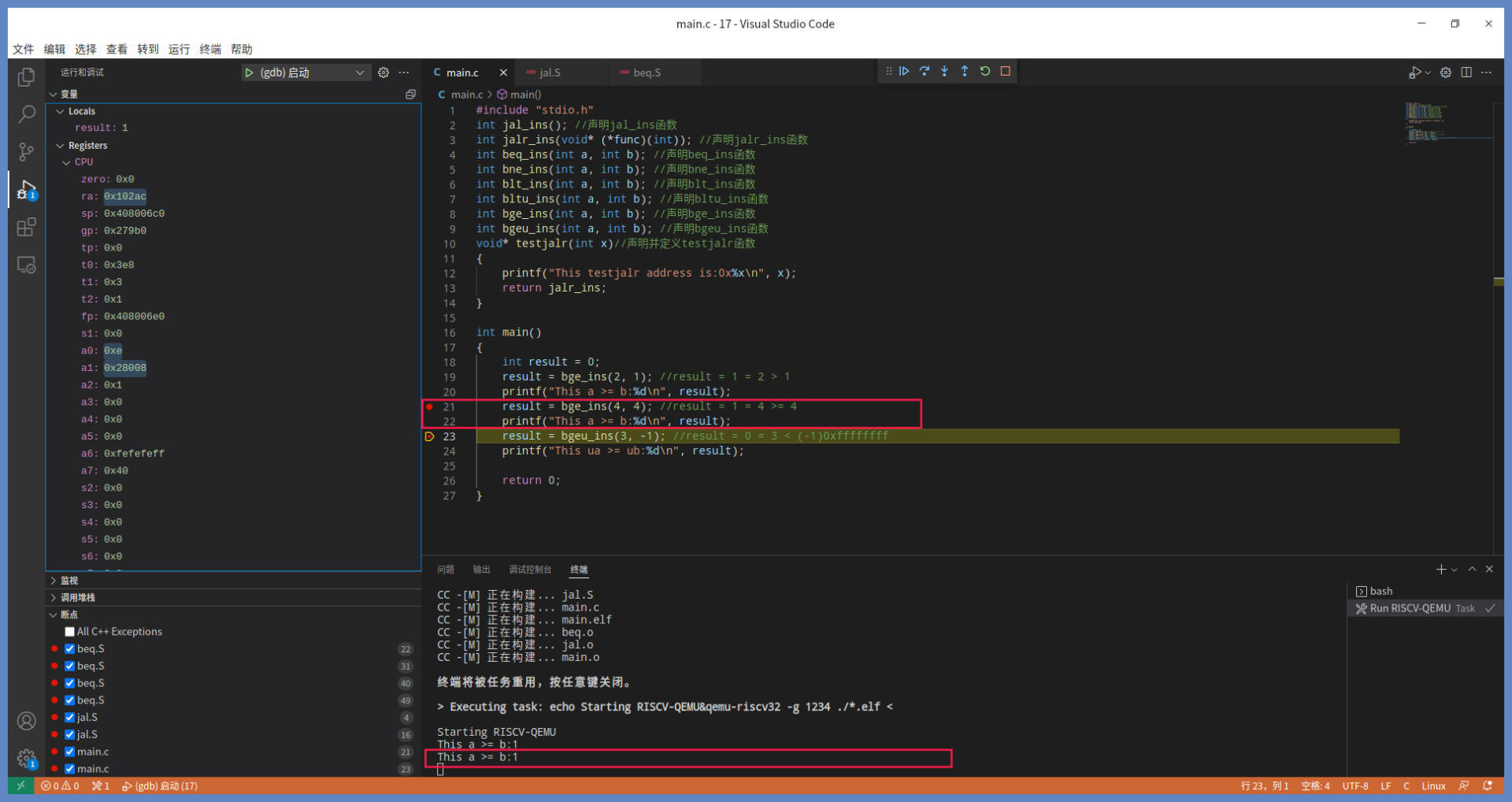Collapse the CPU registers tree node
Screen dimensions: 1512x802
[x=67, y=162]
